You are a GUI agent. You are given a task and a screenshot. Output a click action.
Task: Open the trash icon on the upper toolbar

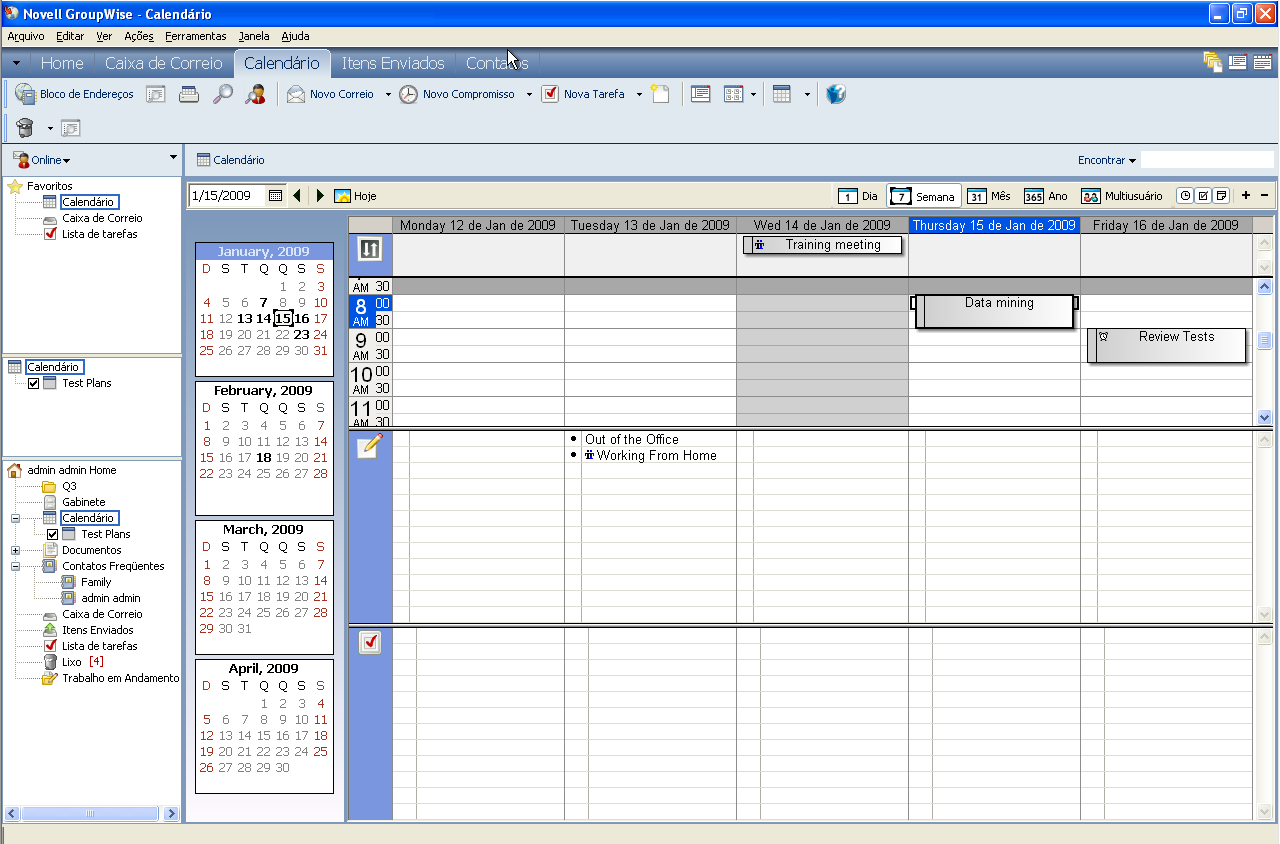click(25, 128)
